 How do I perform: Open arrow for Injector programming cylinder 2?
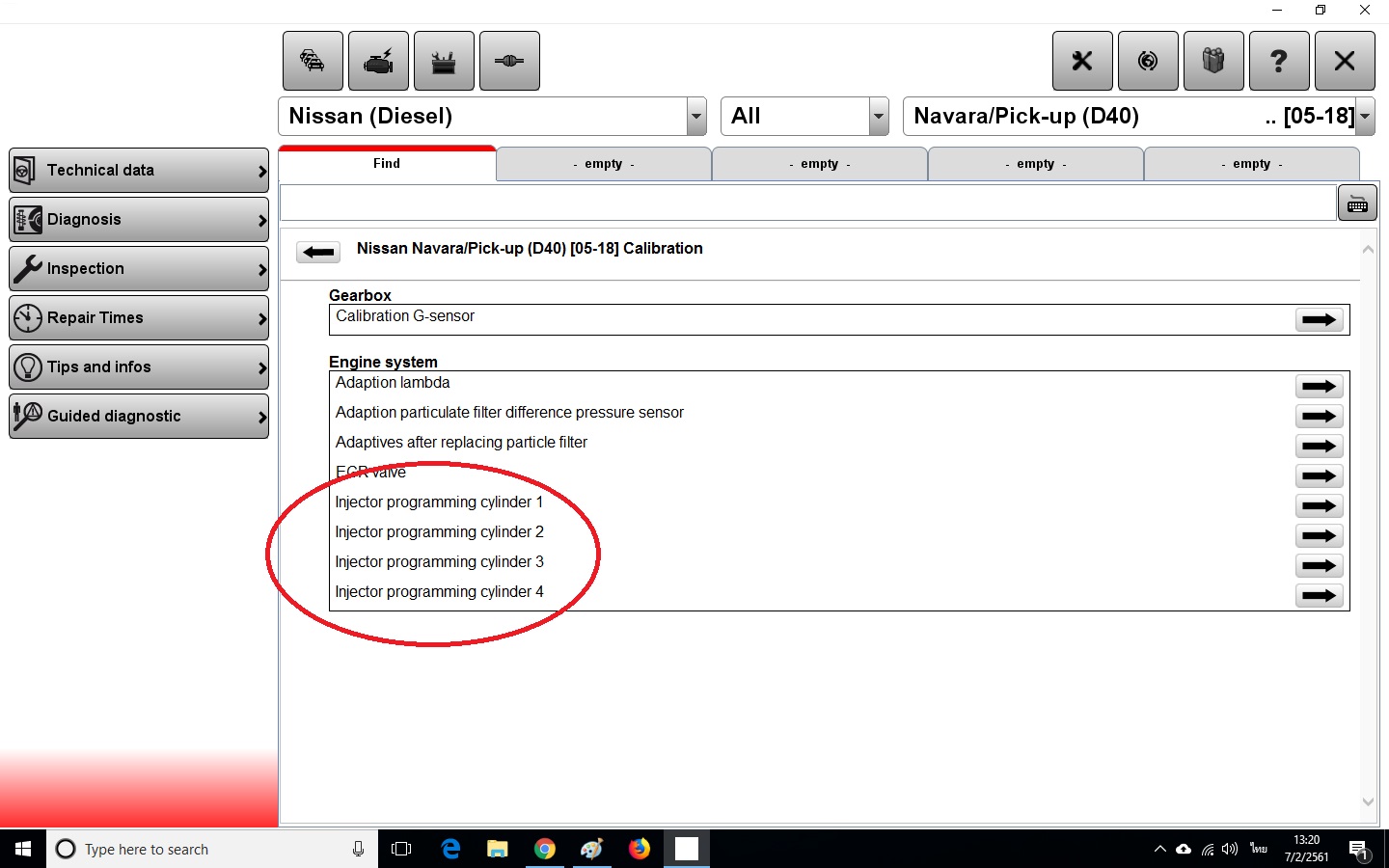pos(1320,536)
